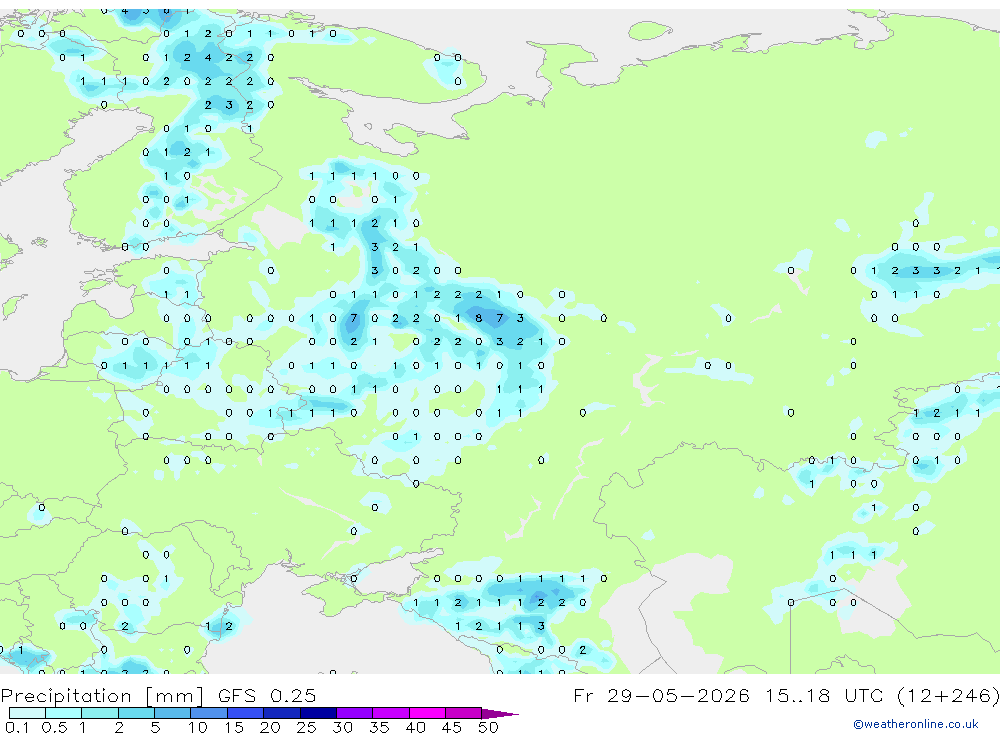Choose the 25–30 mm navy legend swatch

[x=318, y=713]
